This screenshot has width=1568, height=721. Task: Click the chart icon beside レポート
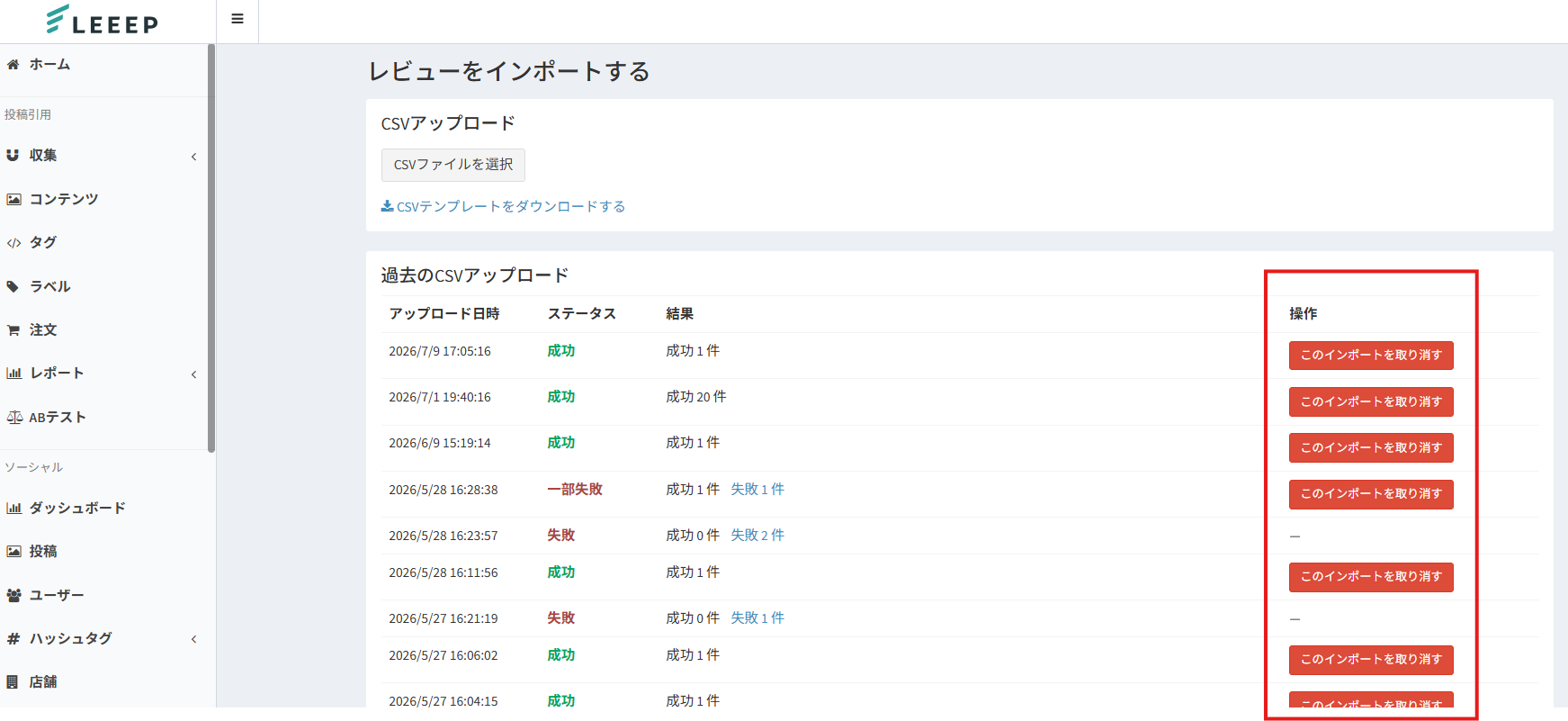[13, 373]
